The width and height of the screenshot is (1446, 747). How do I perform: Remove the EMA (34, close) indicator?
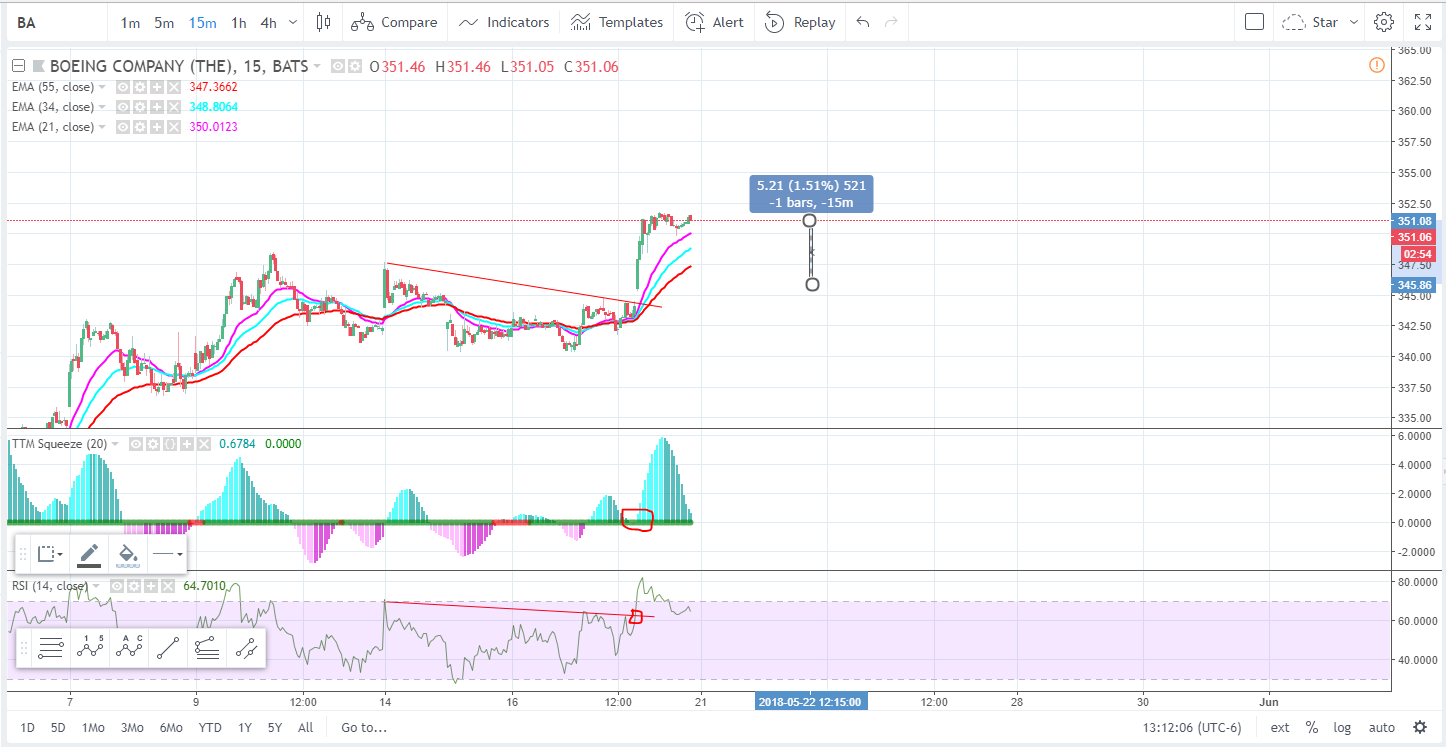click(x=172, y=107)
